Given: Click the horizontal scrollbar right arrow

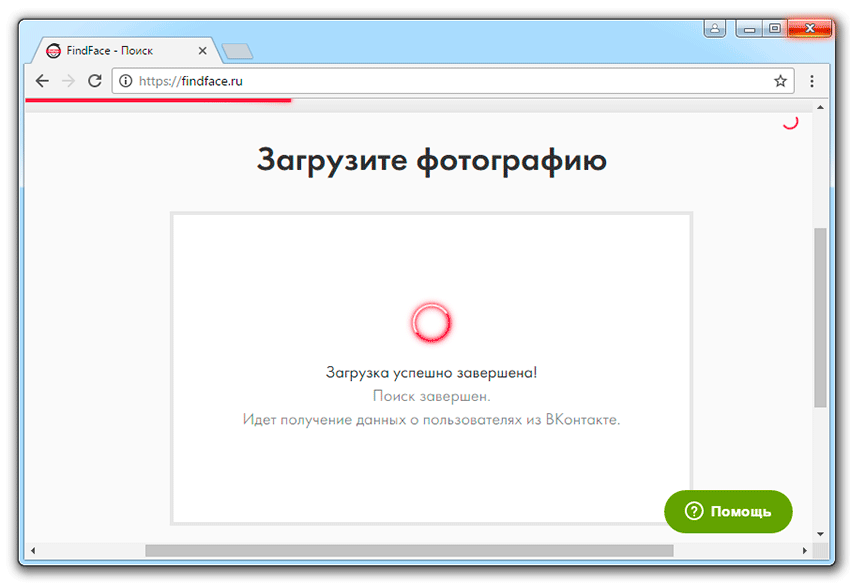Looking at the screenshot, I should pyautogui.click(x=804, y=550).
